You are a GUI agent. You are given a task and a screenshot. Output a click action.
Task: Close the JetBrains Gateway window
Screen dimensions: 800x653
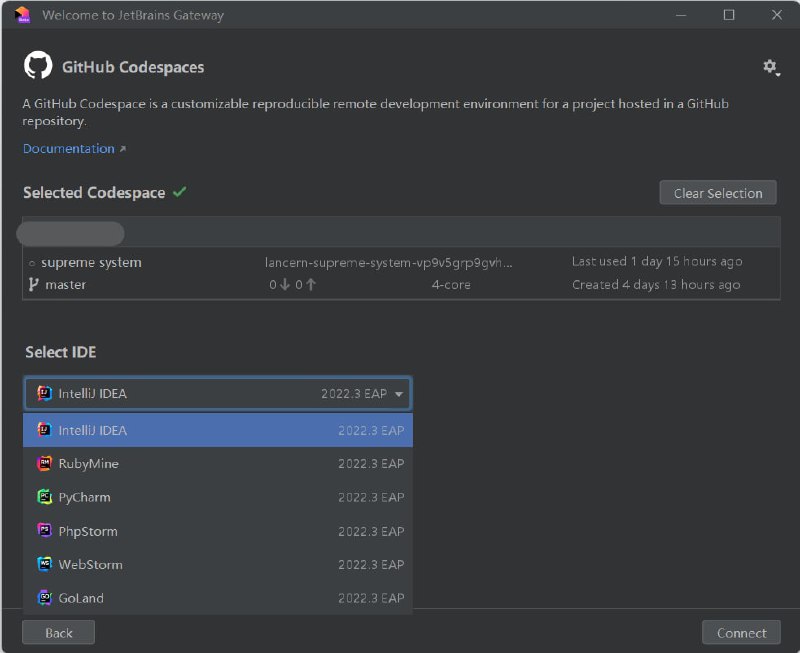pyautogui.click(x=777, y=15)
